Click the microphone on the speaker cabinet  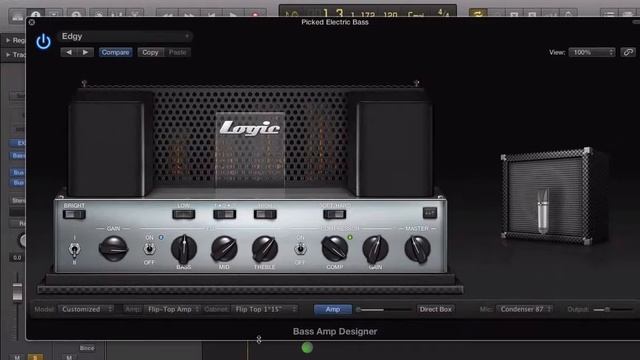tap(542, 211)
